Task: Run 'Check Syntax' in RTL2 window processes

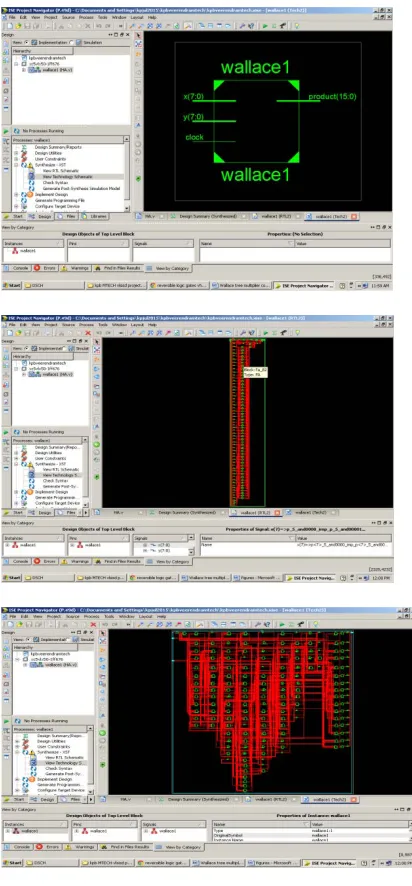Action: (54, 481)
